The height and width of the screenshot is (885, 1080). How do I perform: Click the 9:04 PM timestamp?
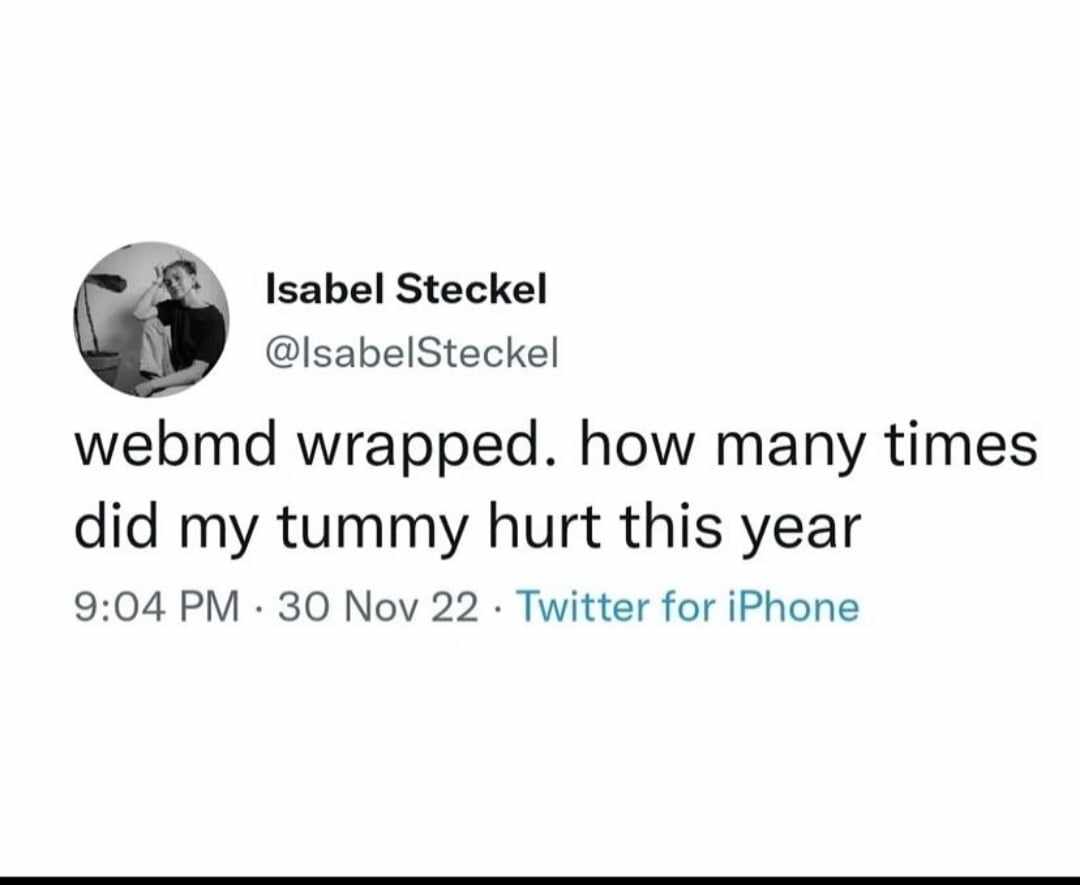point(158,606)
